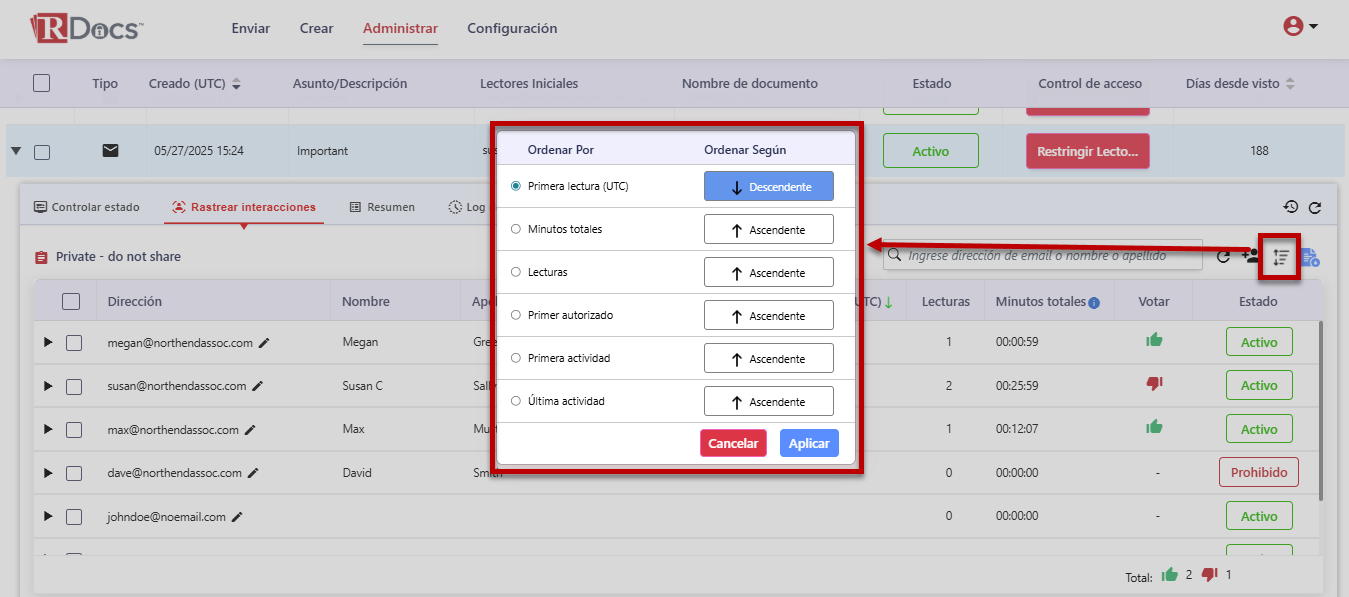The image size is (1349, 597).
Task: Click pencil icon next to johndoe@noemail.com
Action: [237, 517]
